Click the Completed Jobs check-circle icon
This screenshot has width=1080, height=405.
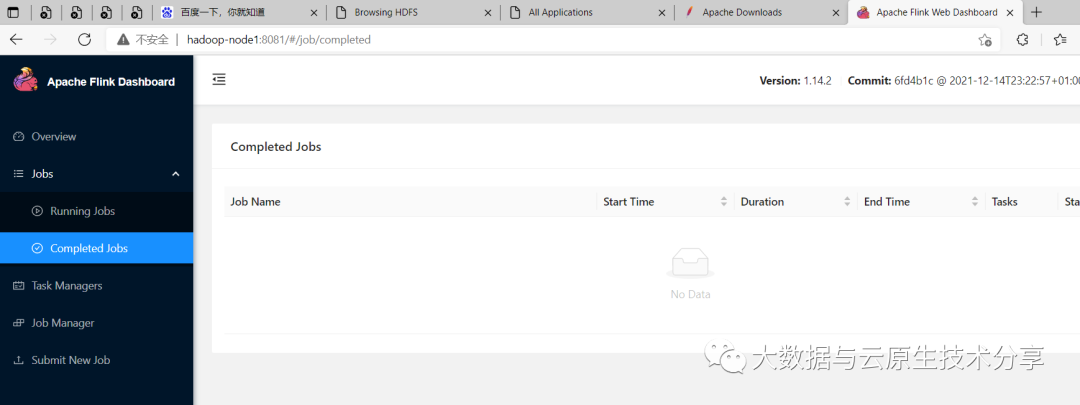(x=37, y=248)
